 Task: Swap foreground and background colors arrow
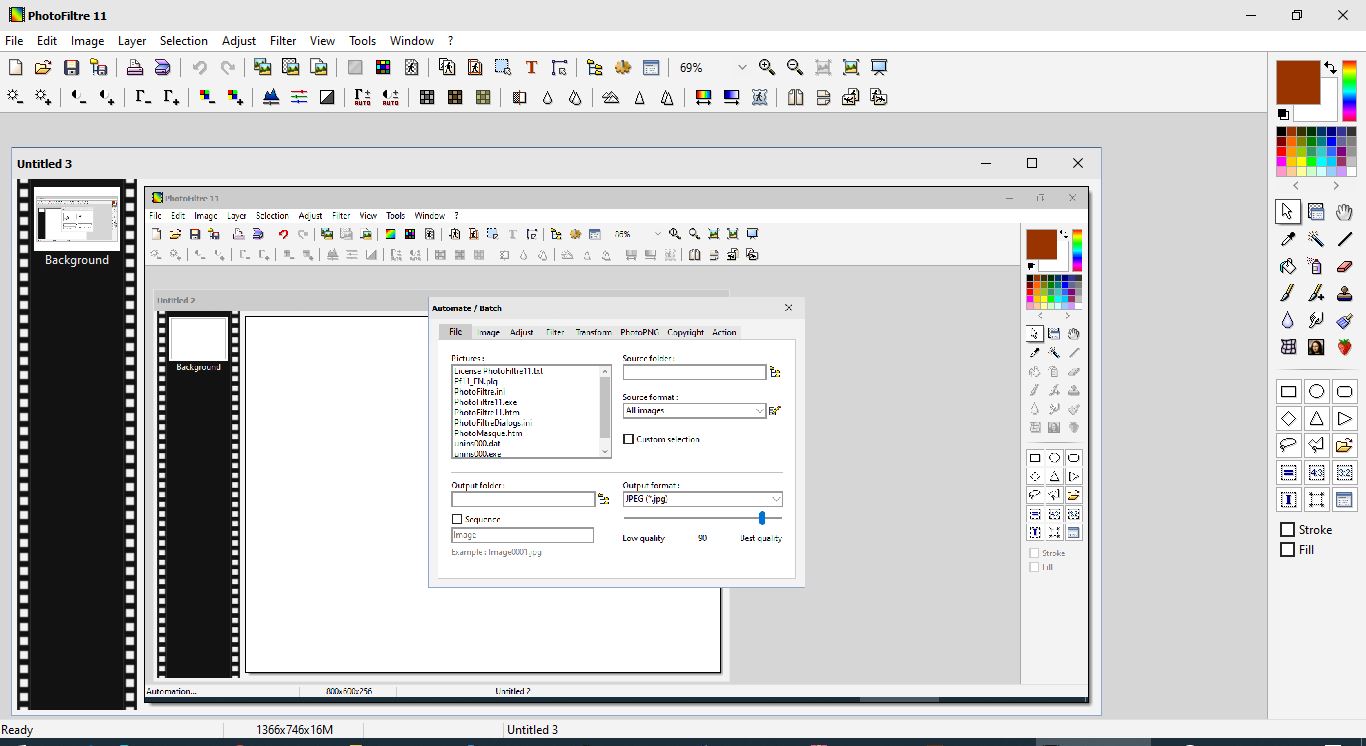1330,68
